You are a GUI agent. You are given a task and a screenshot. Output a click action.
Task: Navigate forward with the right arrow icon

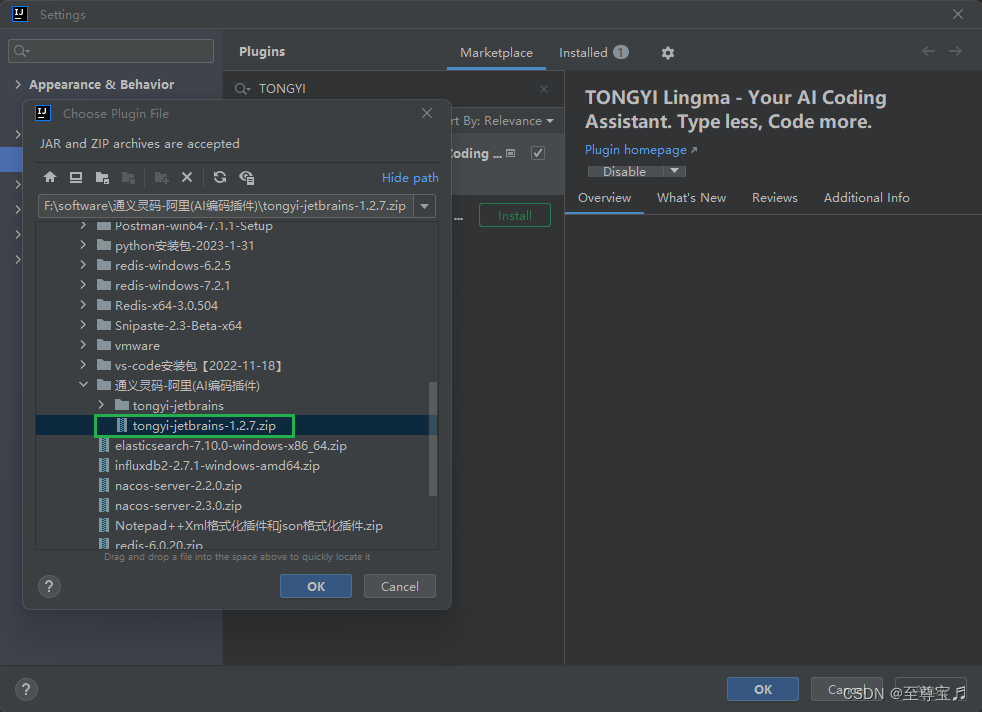pyautogui.click(x=955, y=51)
